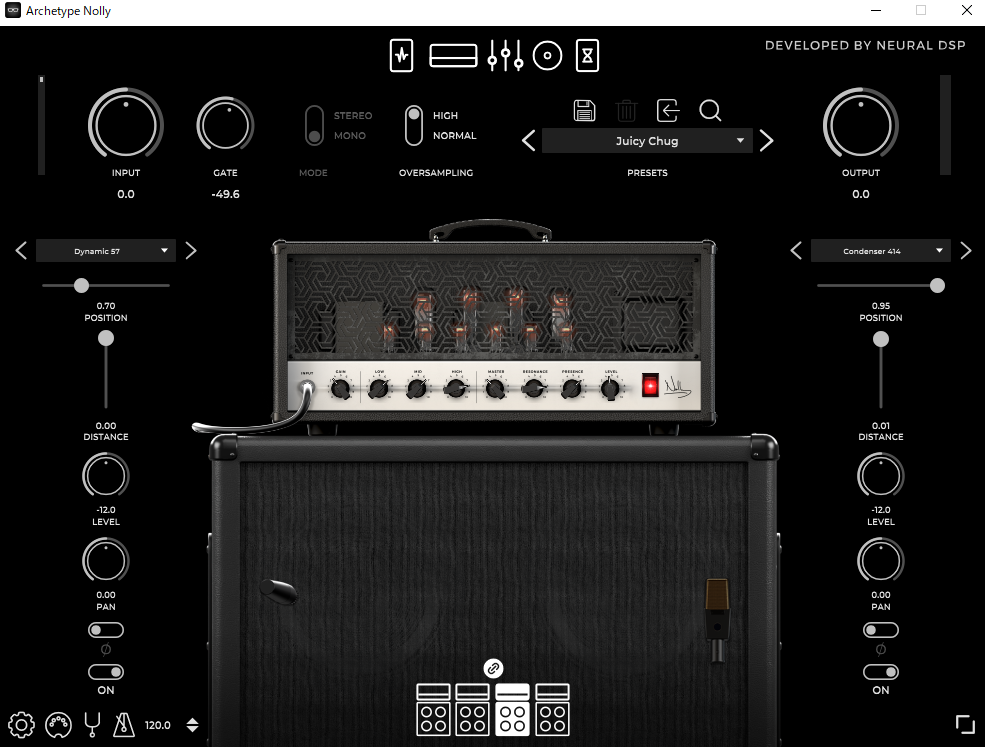This screenshot has width=985, height=747.
Task: Select the third highlighted amp-cab rig icon
Action: (x=513, y=710)
